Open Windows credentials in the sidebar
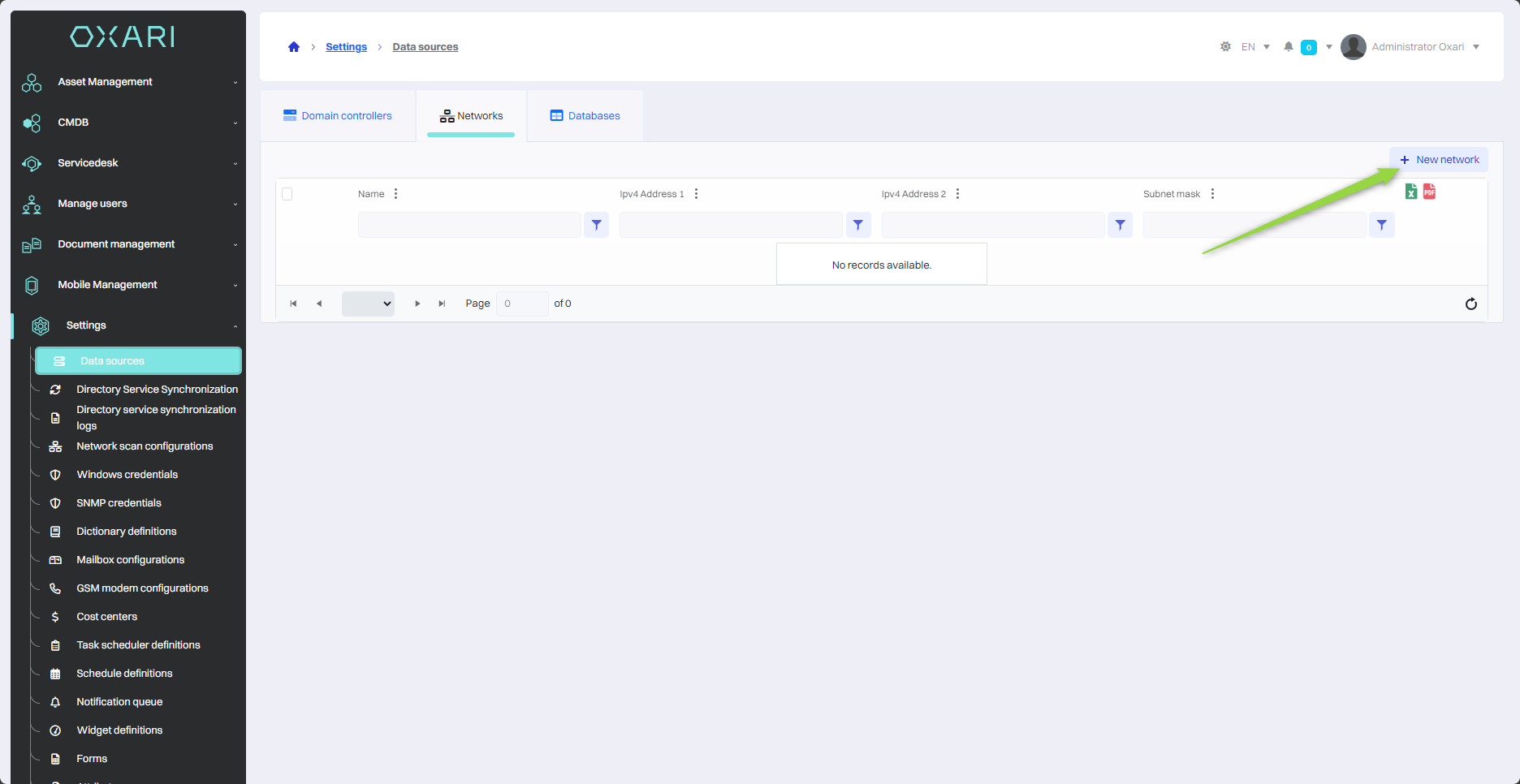 coord(127,475)
